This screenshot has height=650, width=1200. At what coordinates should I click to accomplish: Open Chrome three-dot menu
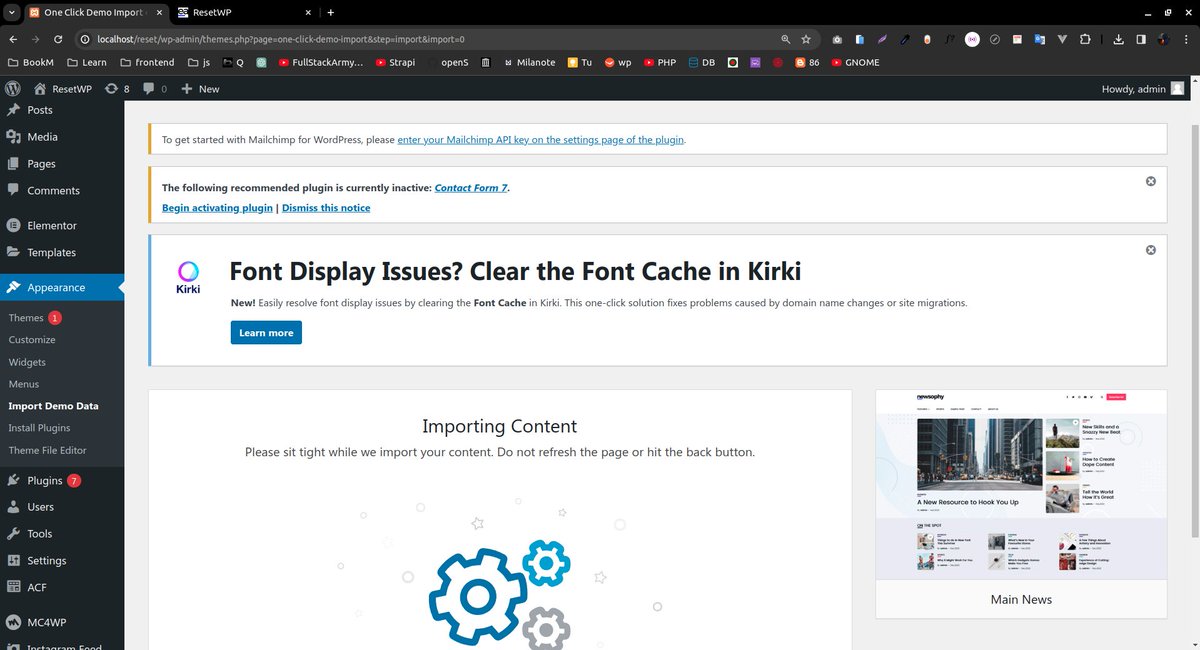point(1186,39)
